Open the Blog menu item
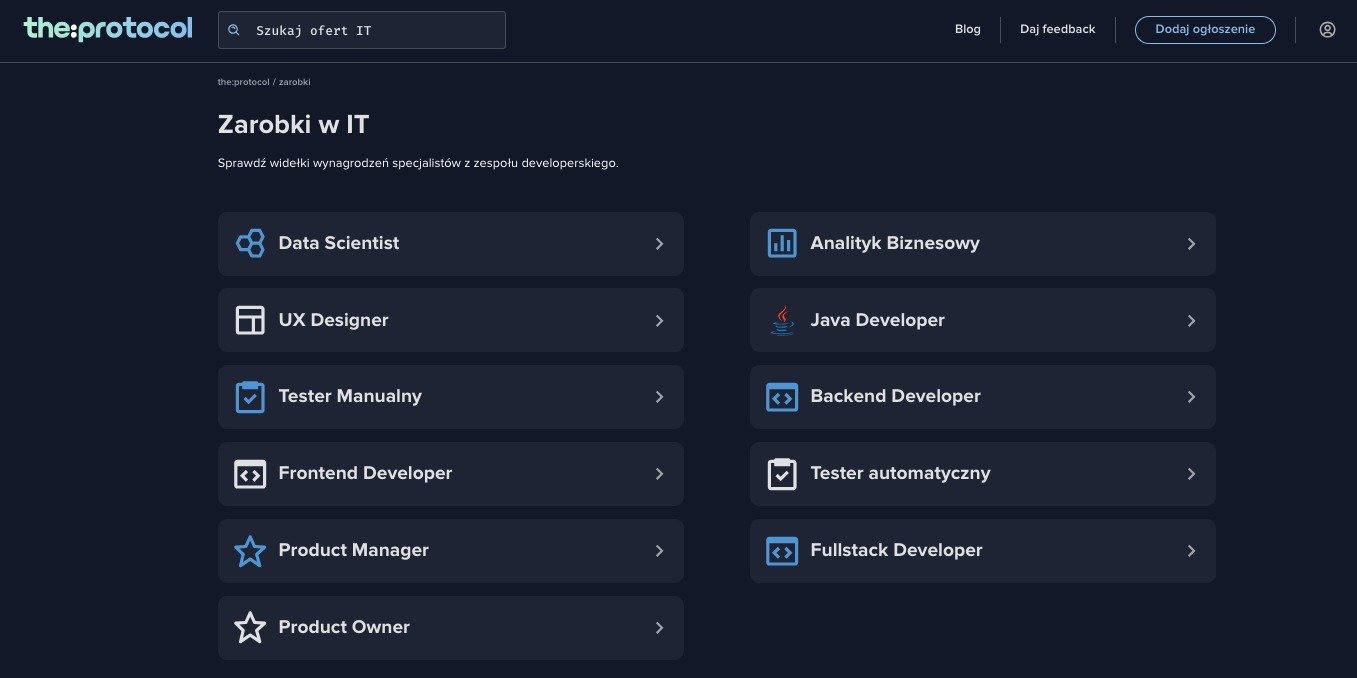1357x678 pixels. (x=967, y=29)
